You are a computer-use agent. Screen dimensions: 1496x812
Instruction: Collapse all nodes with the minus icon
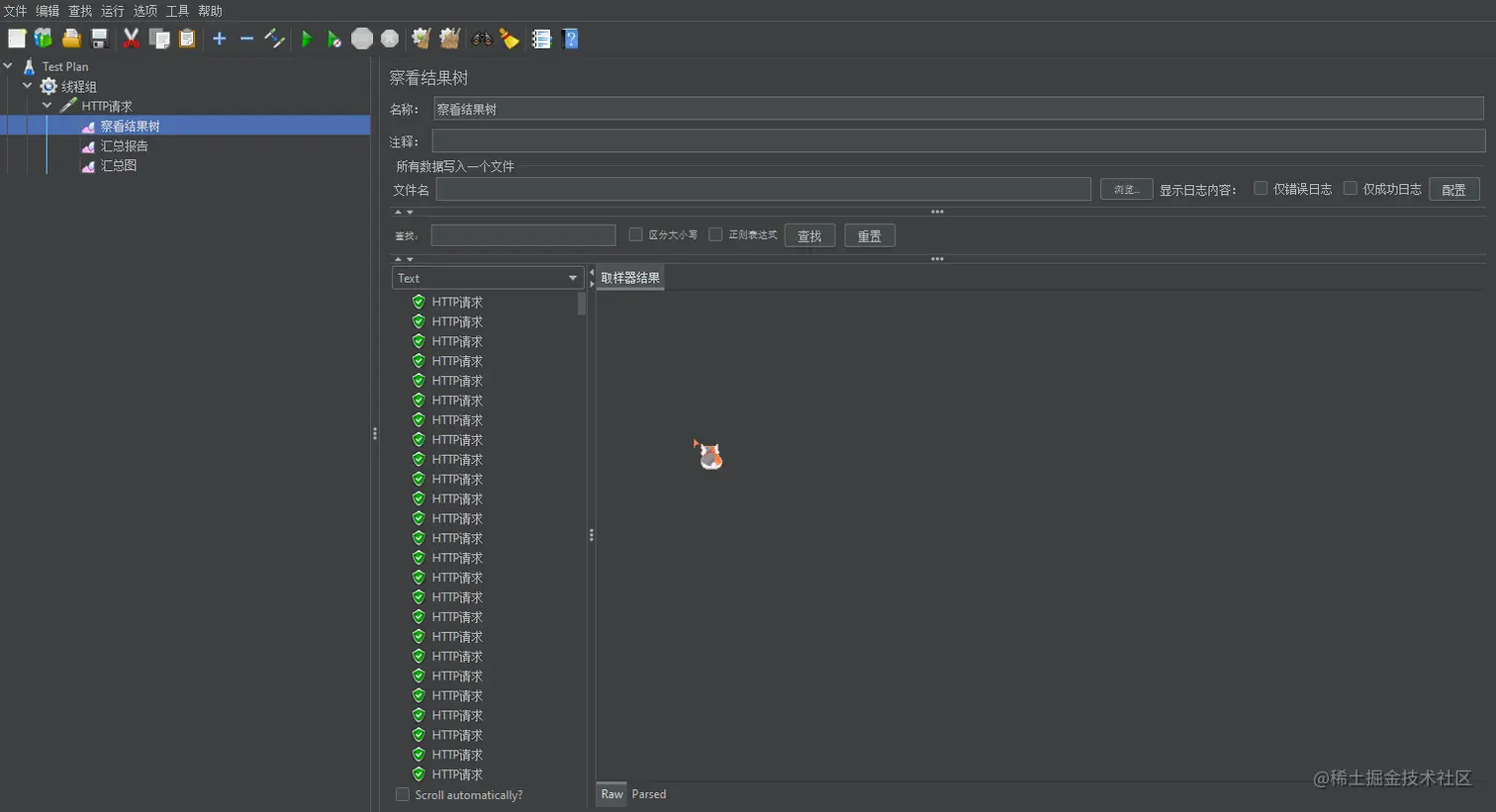[246, 39]
